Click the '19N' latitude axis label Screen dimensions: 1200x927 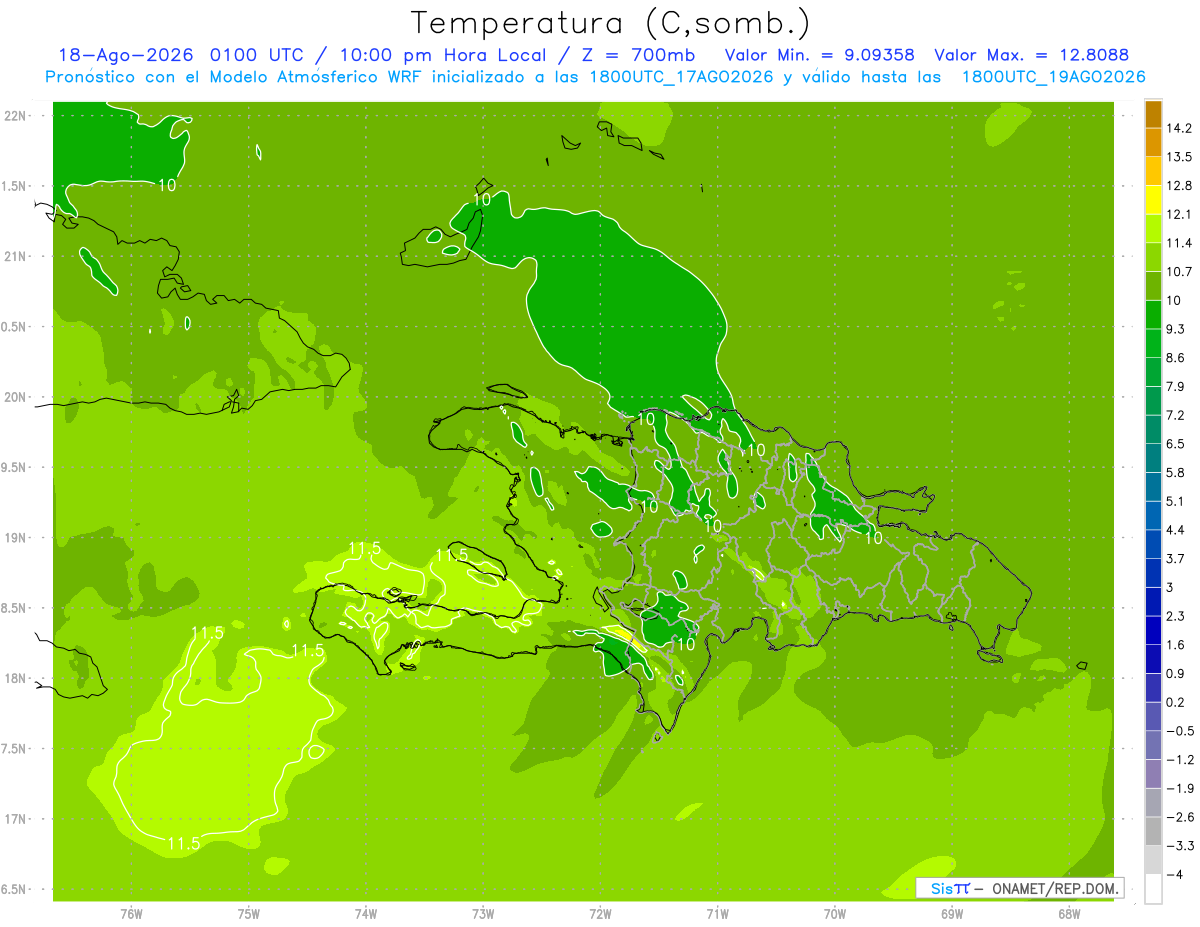coord(16,537)
